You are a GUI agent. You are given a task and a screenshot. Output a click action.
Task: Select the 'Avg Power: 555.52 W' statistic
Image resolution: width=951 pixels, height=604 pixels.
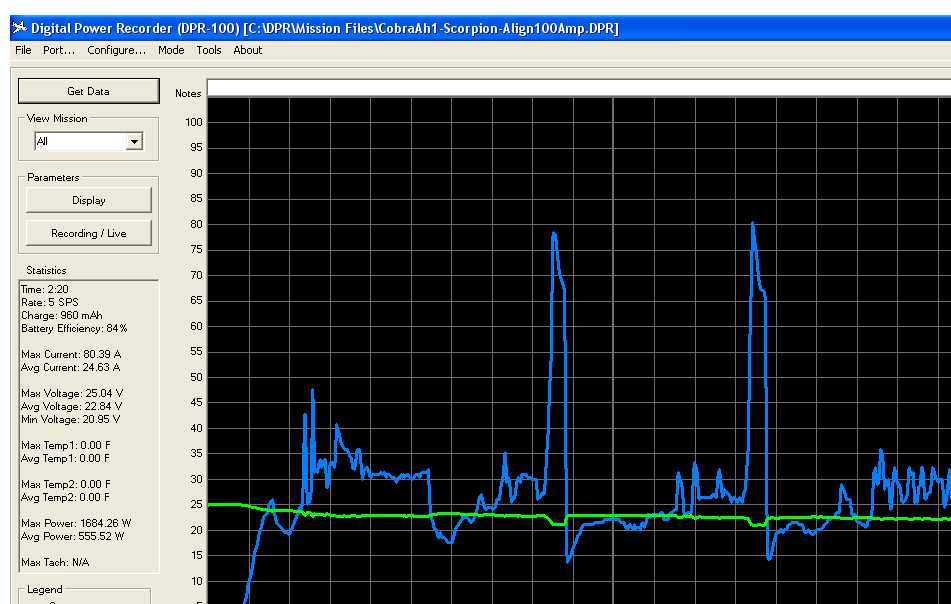tap(72, 537)
